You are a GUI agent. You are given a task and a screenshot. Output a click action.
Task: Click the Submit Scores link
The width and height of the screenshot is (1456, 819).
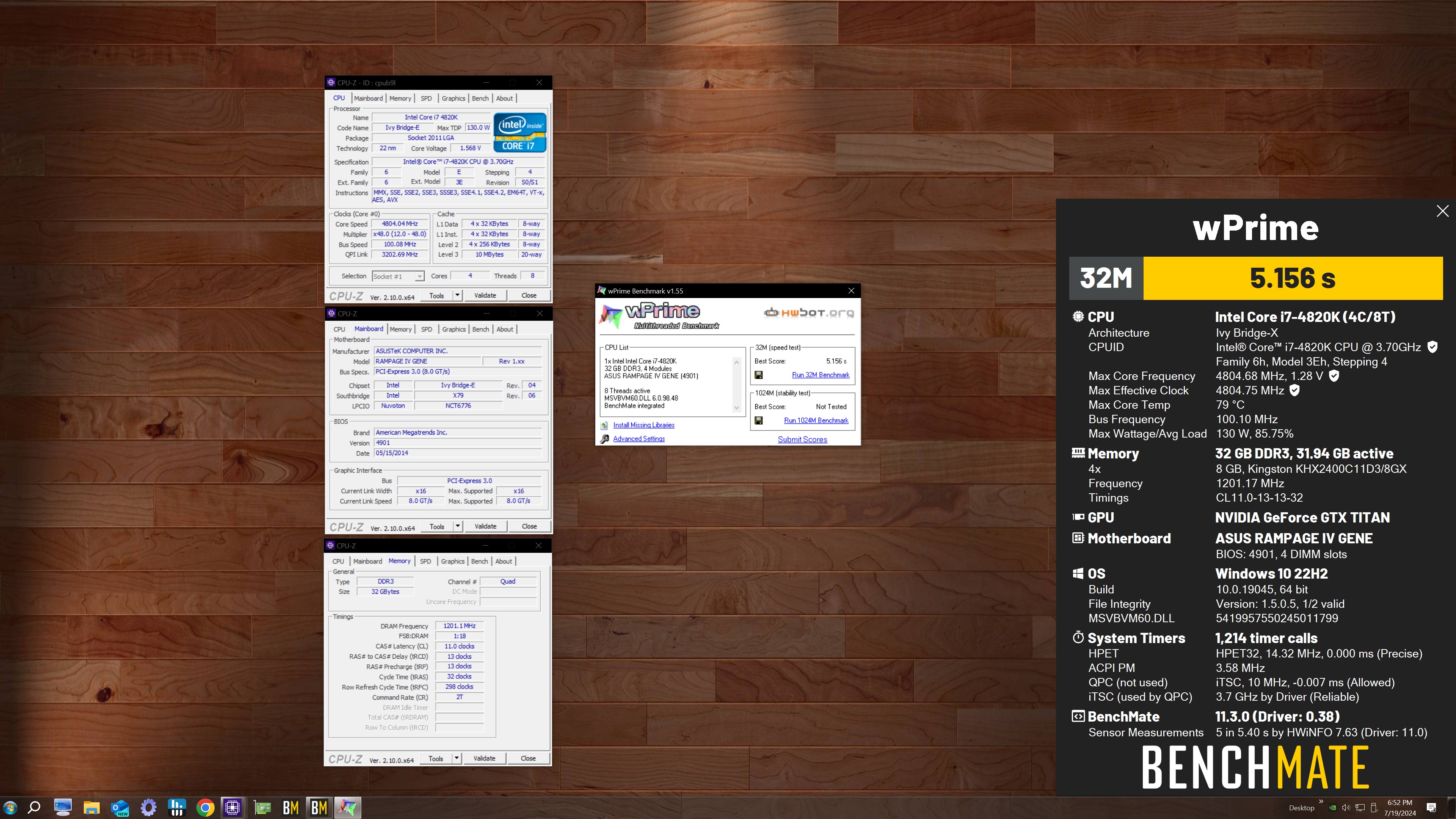(802, 440)
